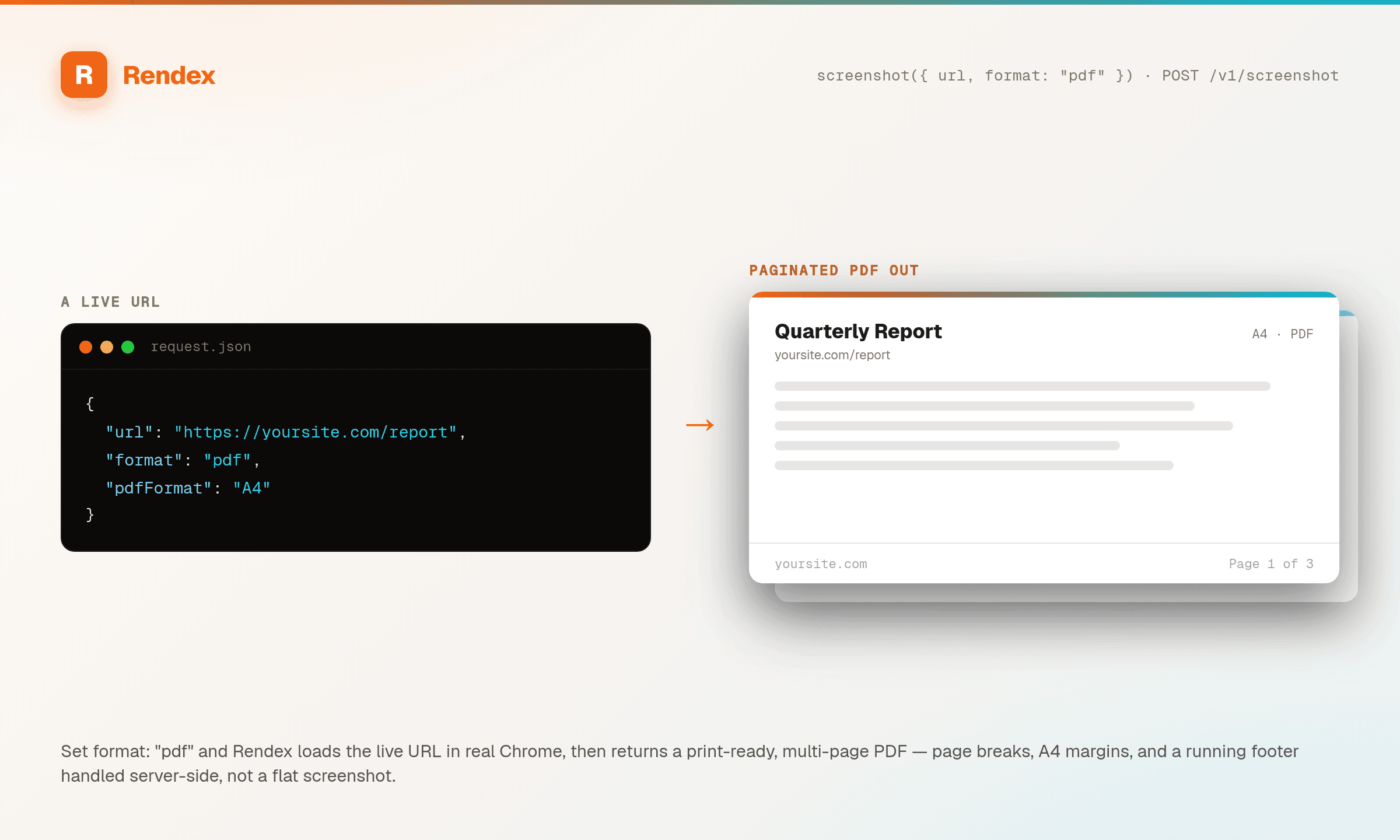Click the orange dot in the code window
This screenshot has width=1400, height=840.
coord(86,347)
